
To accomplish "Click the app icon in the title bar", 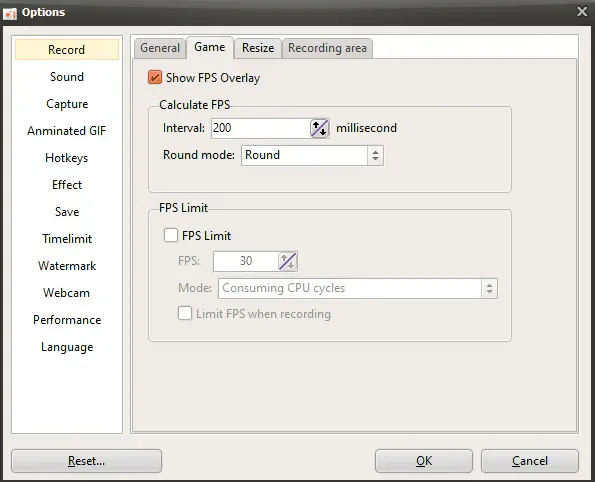I will [10, 13].
